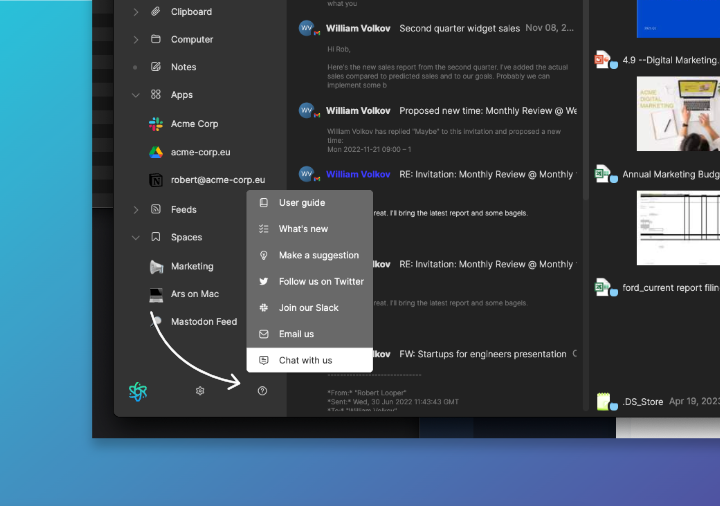The image size is (720, 506).
Task: Choose User guide in the help menu
Action: 301,203
